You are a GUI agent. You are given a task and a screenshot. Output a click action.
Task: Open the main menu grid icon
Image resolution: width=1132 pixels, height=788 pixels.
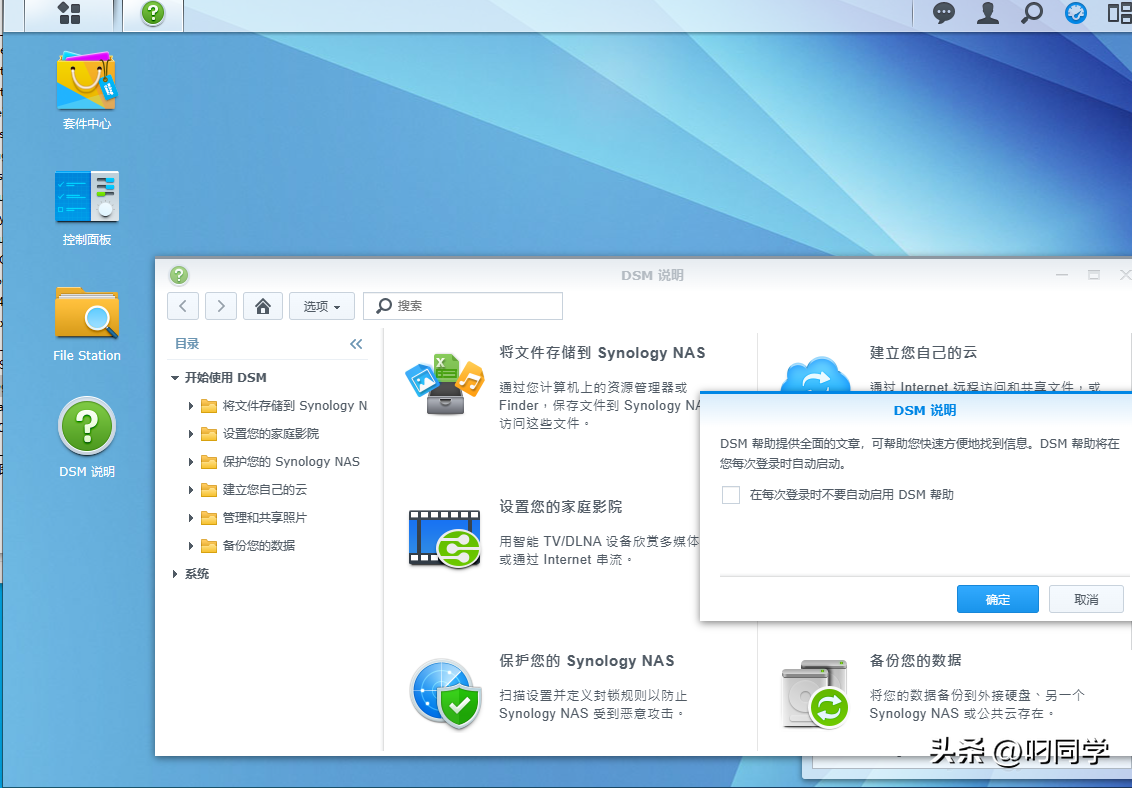(x=67, y=14)
